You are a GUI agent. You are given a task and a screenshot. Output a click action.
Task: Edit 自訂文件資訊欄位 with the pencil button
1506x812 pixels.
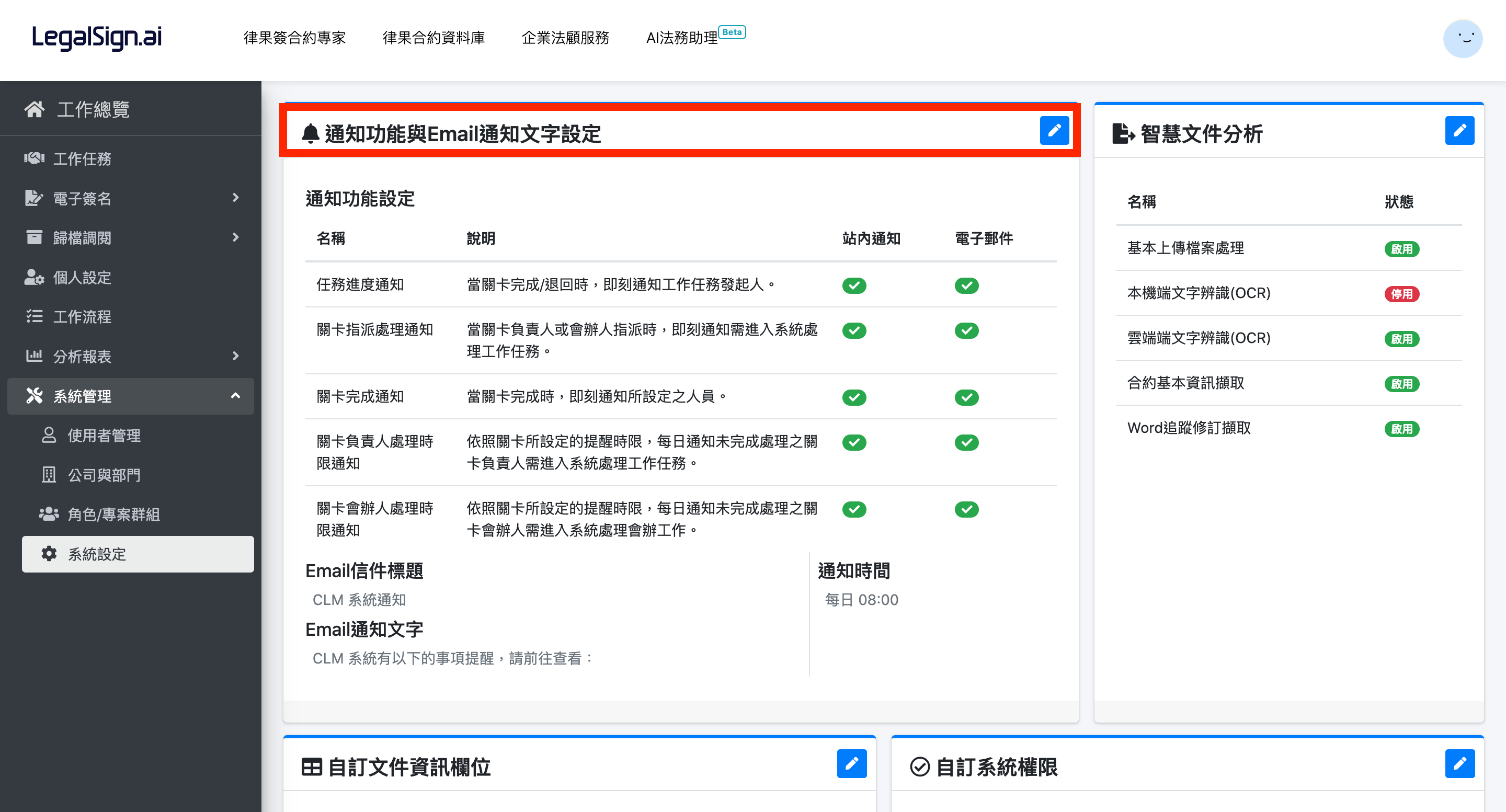click(851, 763)
